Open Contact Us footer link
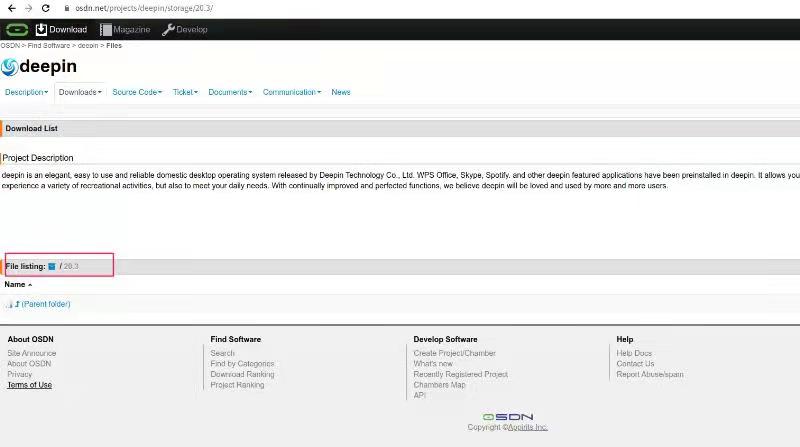 pyautogui.click(x=635, y=364)
